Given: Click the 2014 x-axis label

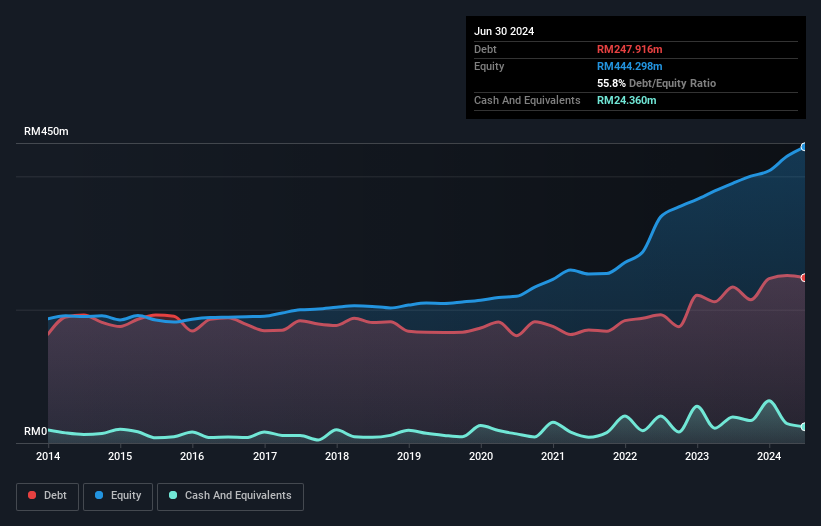Looking at the screenshot, I should point(48,456).
